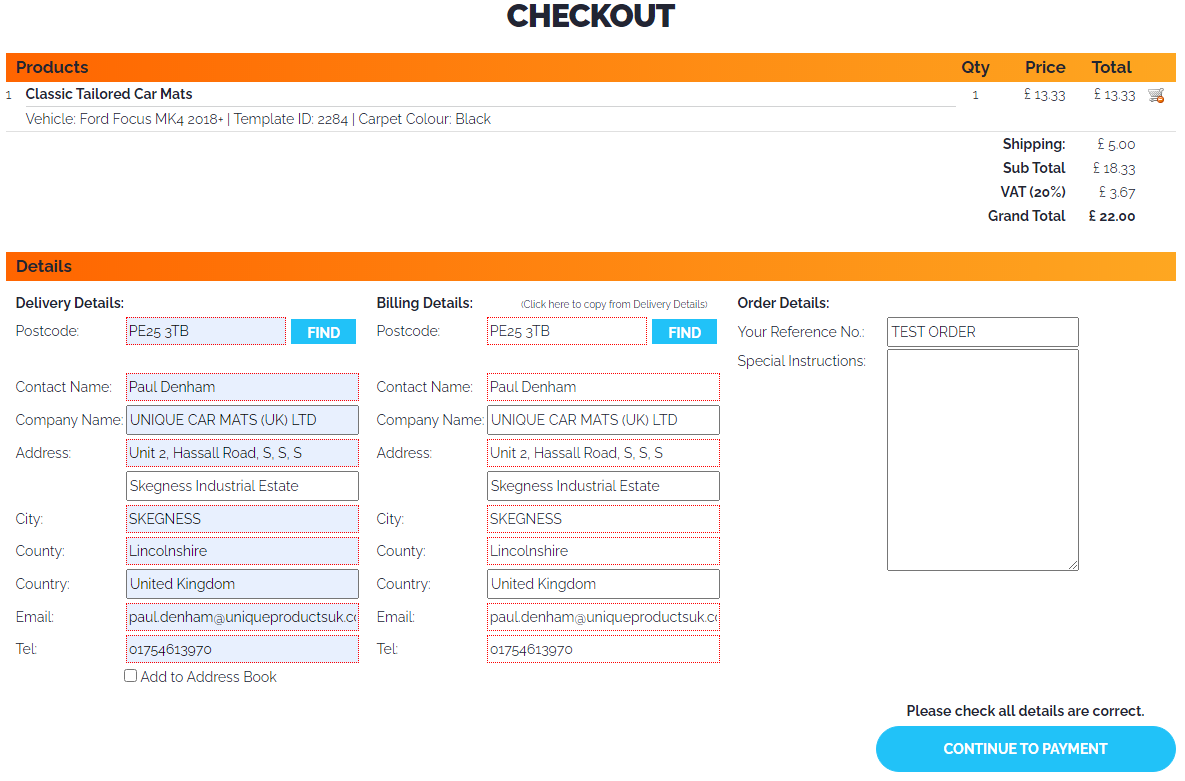
Task: Click the delivery Postcode field
Action: (206, 331)
